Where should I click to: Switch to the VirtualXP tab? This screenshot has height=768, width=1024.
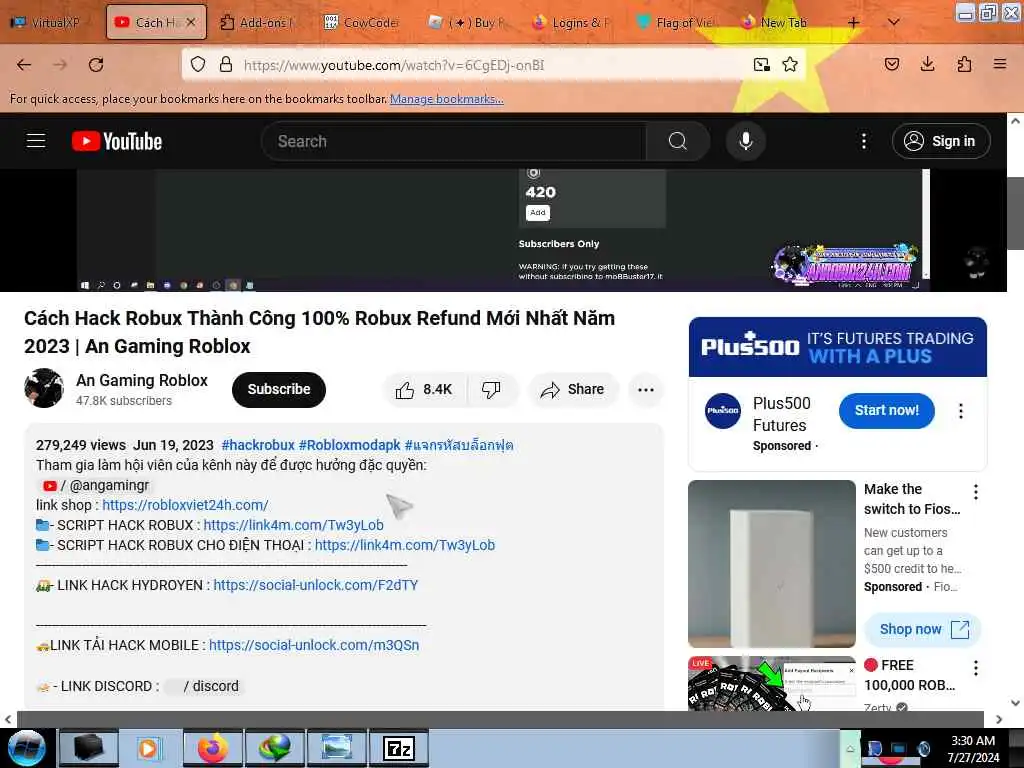(47, 22)
